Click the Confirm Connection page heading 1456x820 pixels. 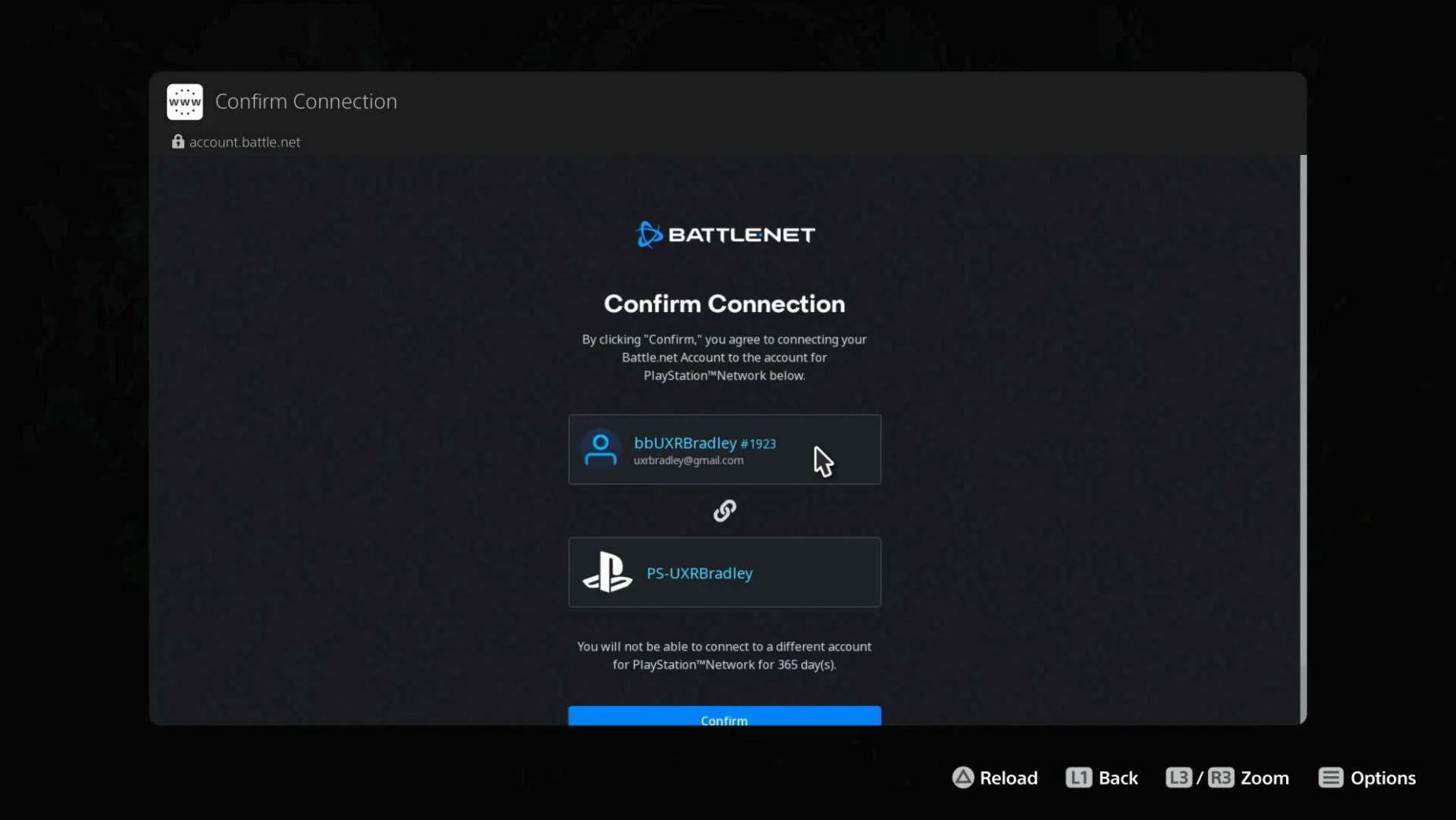[724, 303]
